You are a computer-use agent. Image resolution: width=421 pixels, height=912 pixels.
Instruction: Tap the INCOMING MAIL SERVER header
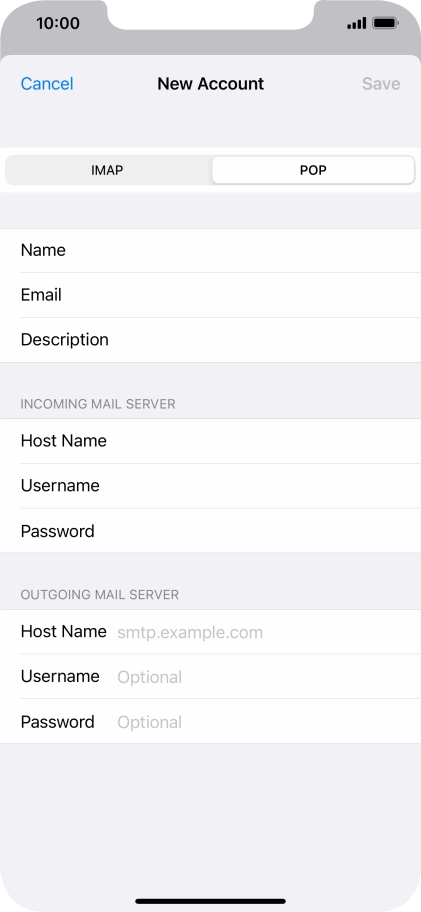[98, 404]
